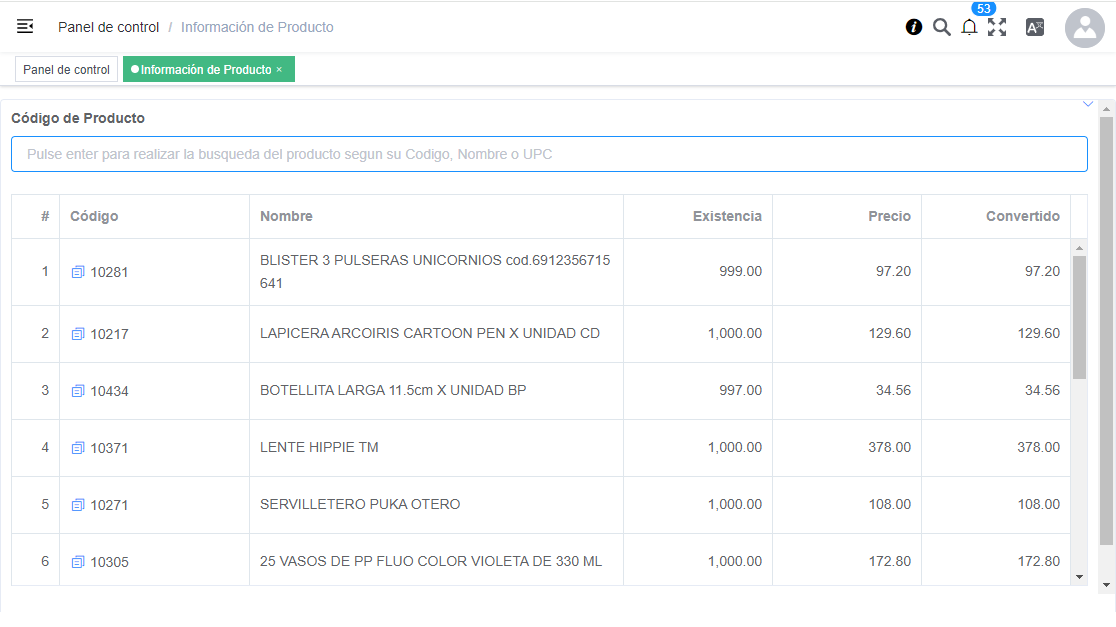Sort table by Existencia column header
1116x627 pixels.
(x=726, y=216)
